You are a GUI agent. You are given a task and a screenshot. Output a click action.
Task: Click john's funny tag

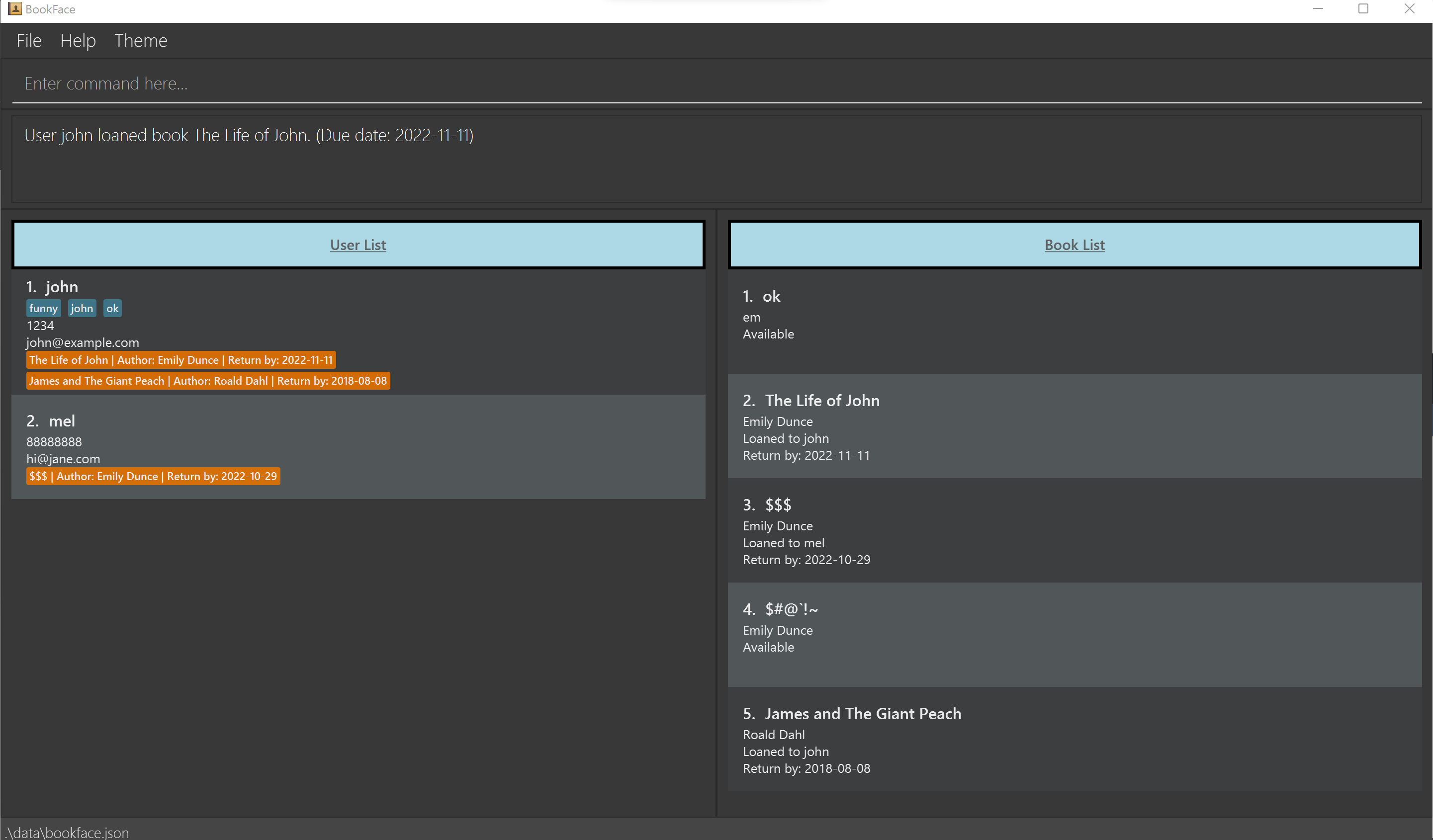tap(43, 309)
